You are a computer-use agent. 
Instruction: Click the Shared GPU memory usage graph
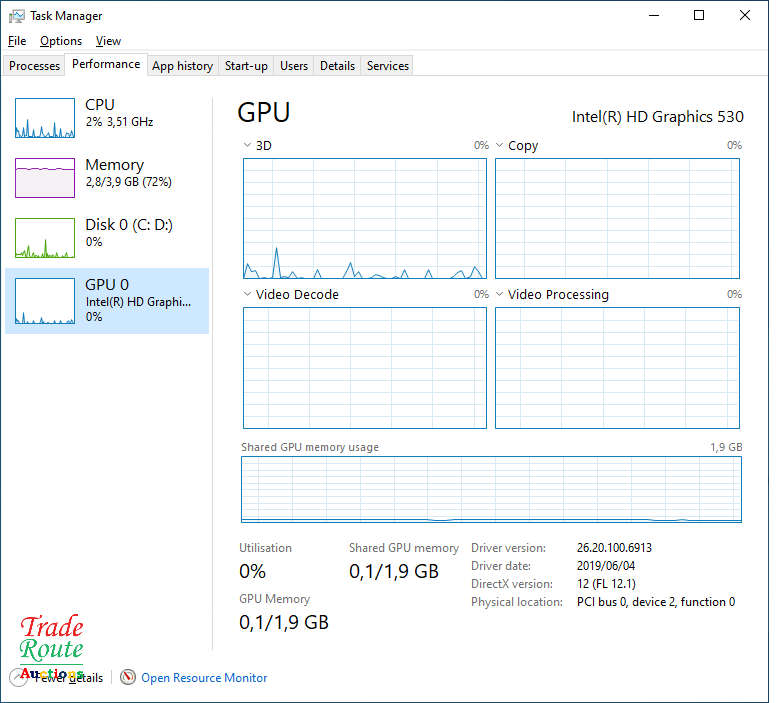[x=491, y=489]
